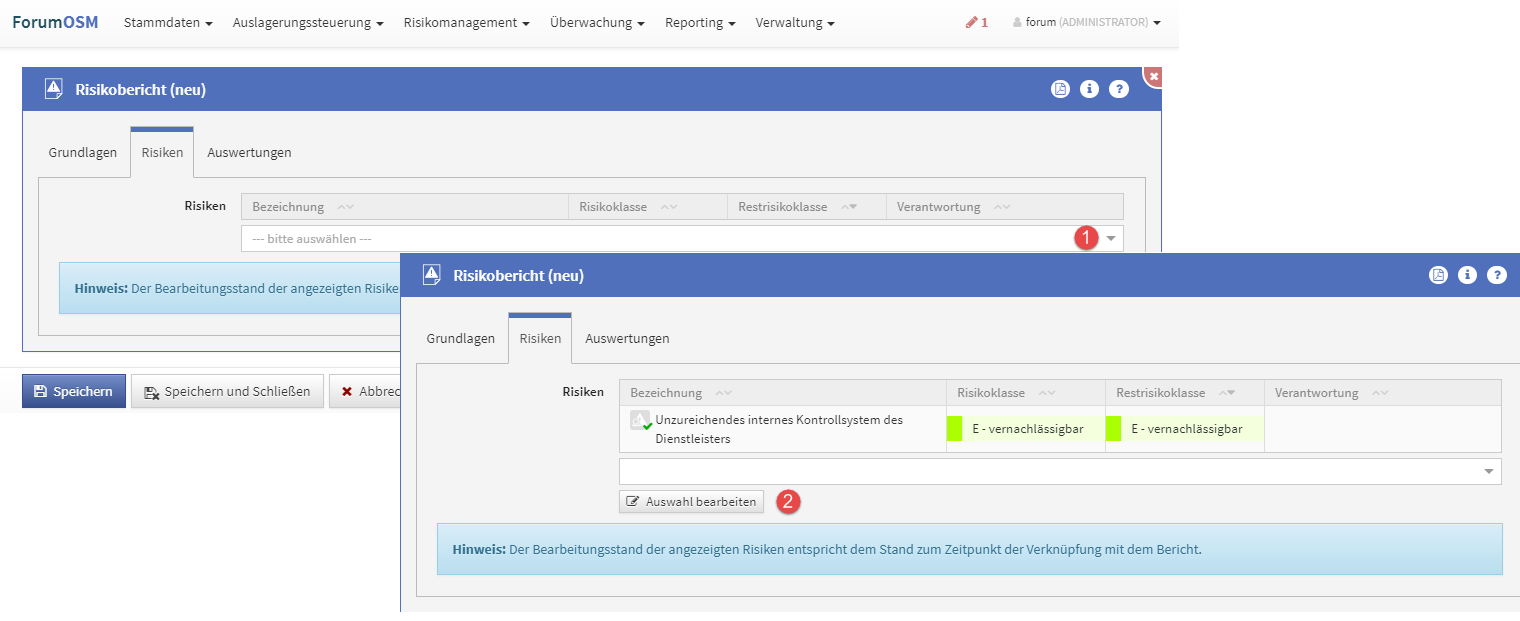Viewport: 1520px width, 621px height.
Task: Click the PDF export icon in back panel header
Action: (1060, 89)
